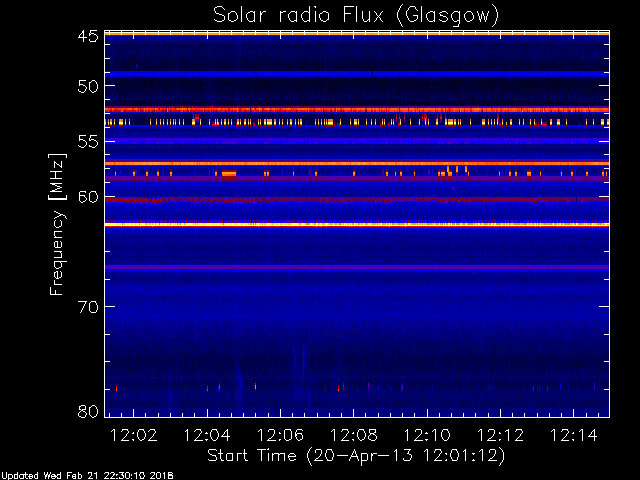Click the 70 frequency tick label
This screenshot has height=480, width=640.
[x=88, y=307]
